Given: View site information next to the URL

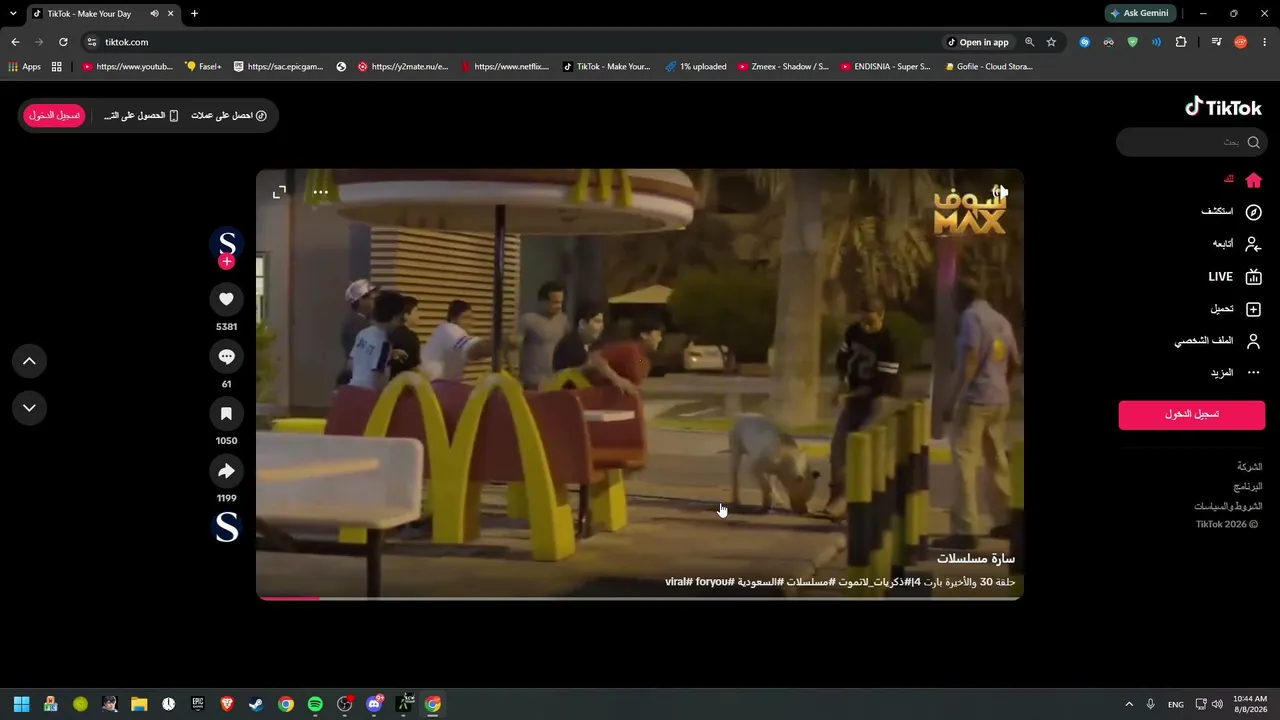Looking at the screenshot, I should pyautogui.click(x=92, y=42).
